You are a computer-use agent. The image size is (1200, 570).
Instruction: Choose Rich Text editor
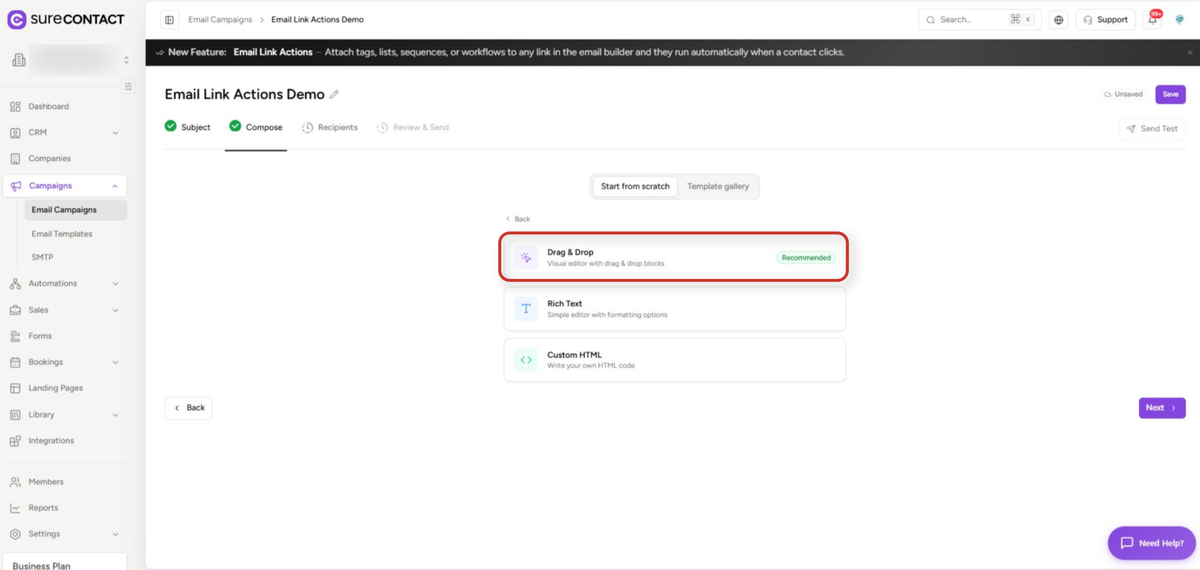675,309
